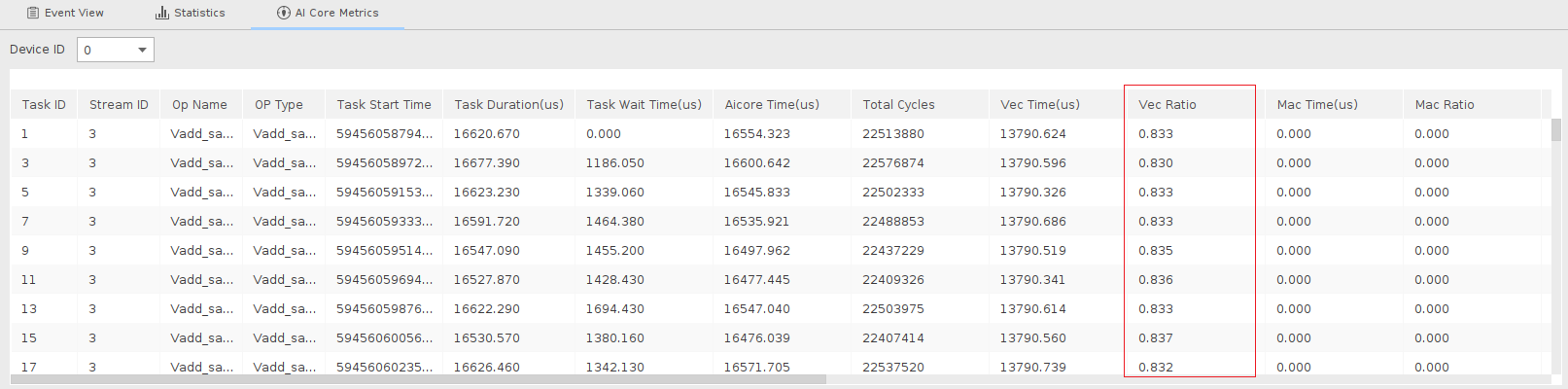Click the Event View tab icon
This screenshot has width=1568, height=389.
(x=33, y=13)
